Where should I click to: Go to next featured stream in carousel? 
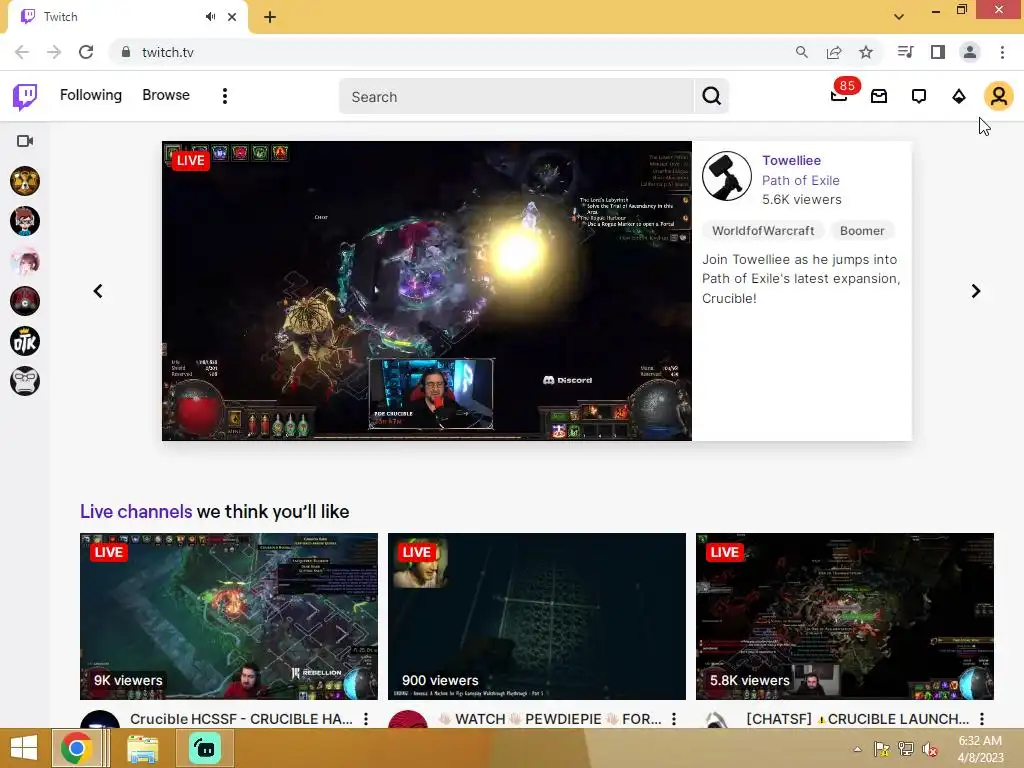pyautogui.click(x=976, y=291)
